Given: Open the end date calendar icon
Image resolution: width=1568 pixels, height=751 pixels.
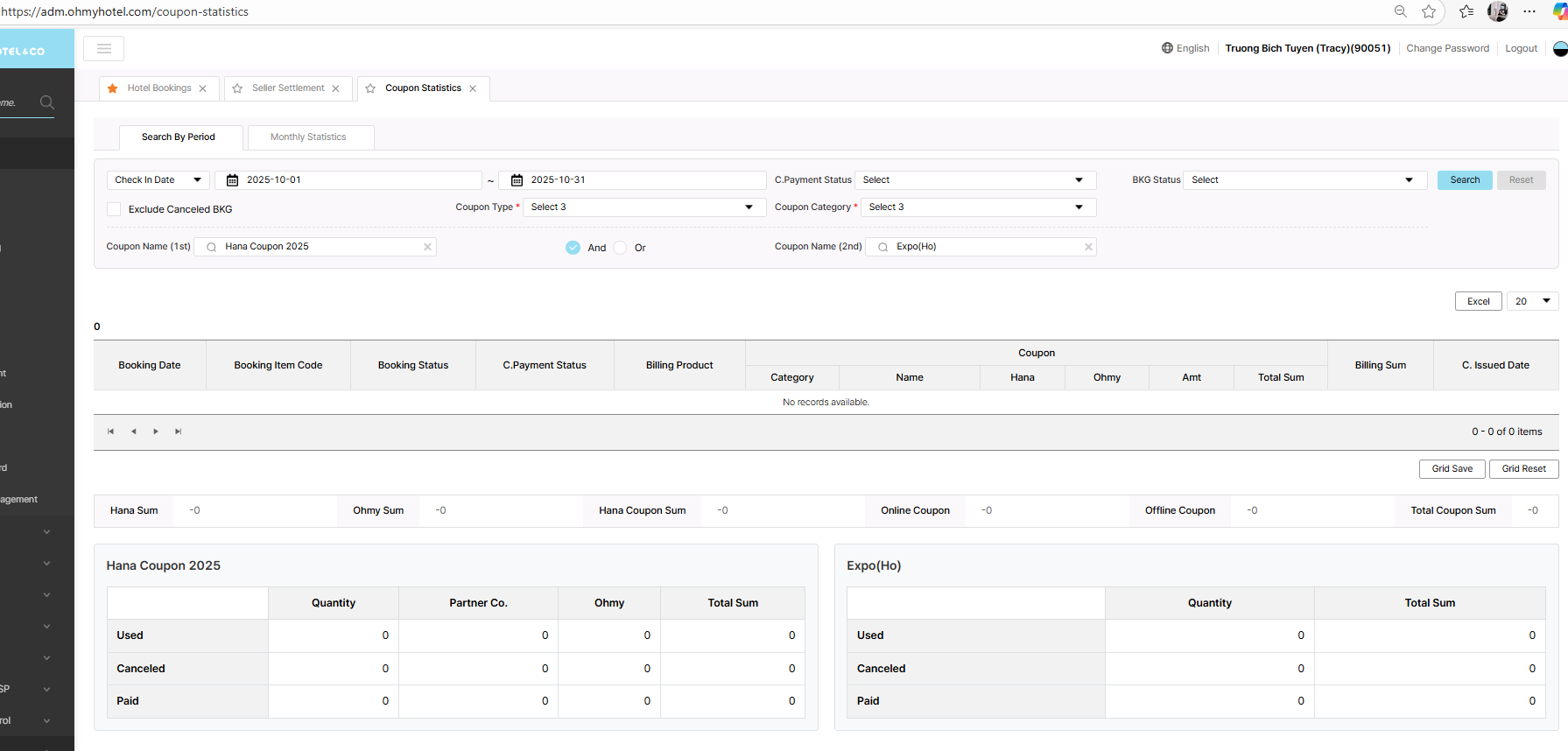Looking at the screenshot, I should click(517, 180).
